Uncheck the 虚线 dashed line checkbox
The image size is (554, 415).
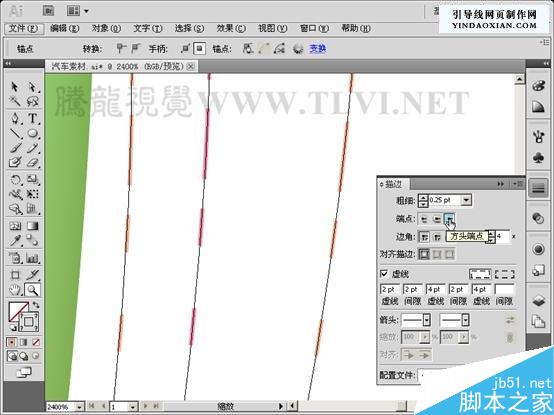pos(384,274)
